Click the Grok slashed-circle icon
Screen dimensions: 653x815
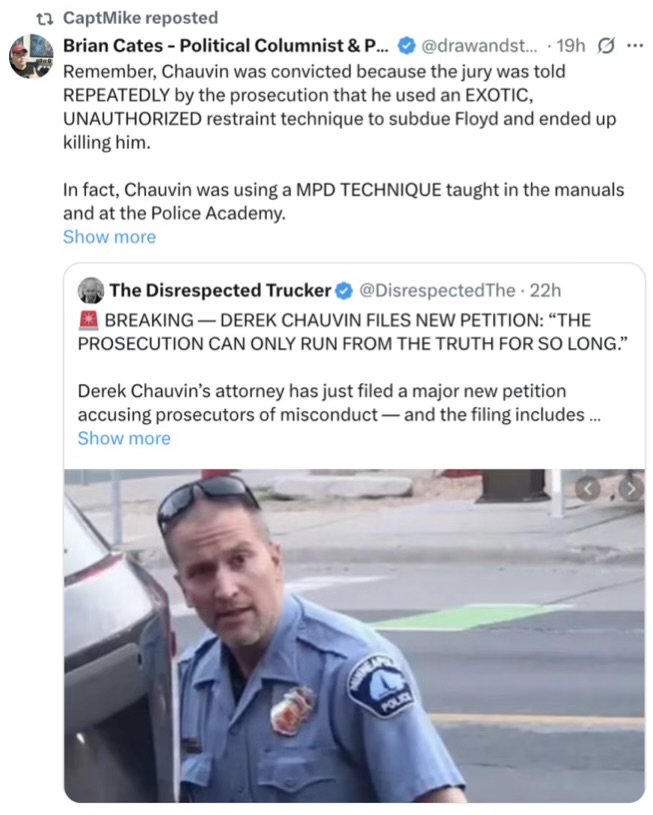point(605,46)
